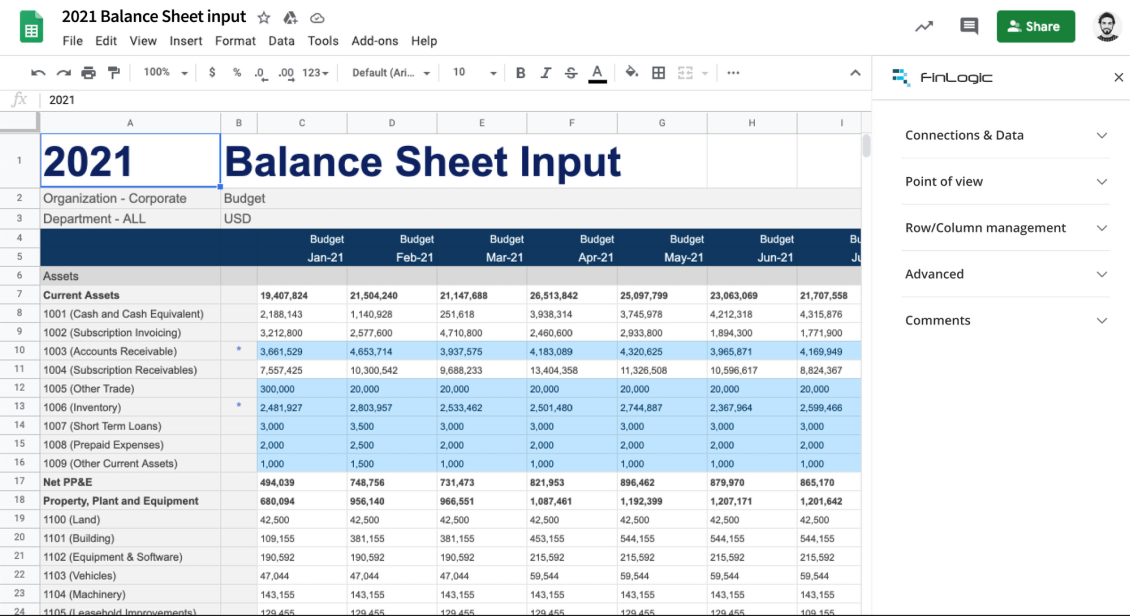Open the Format menu
Image resolution: width=1130 pixels, height=616 pixels.
[x=235, y=41]
